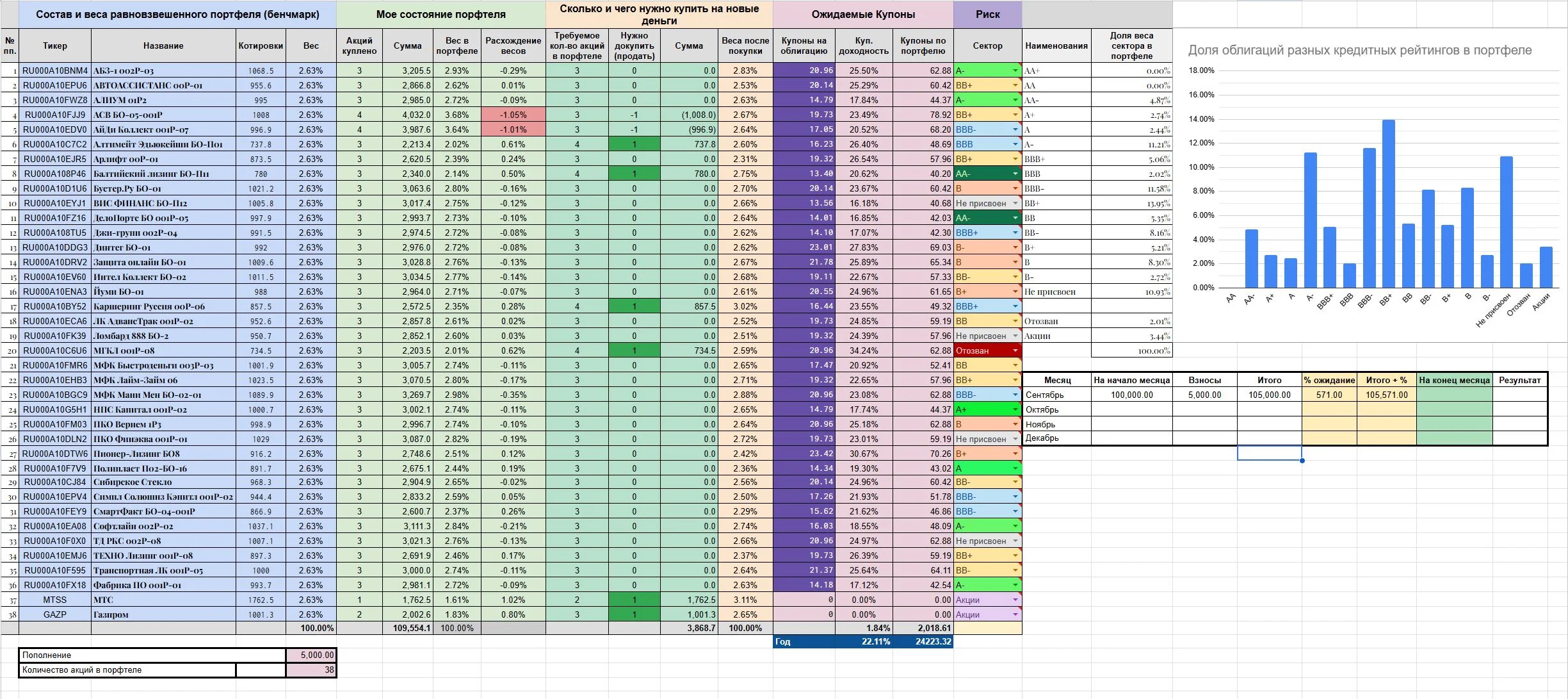The width and height of the screenshot is (1568, 699).
Task: Select the 100,000.00 starting balance cell
Action: click(1132, 395)
